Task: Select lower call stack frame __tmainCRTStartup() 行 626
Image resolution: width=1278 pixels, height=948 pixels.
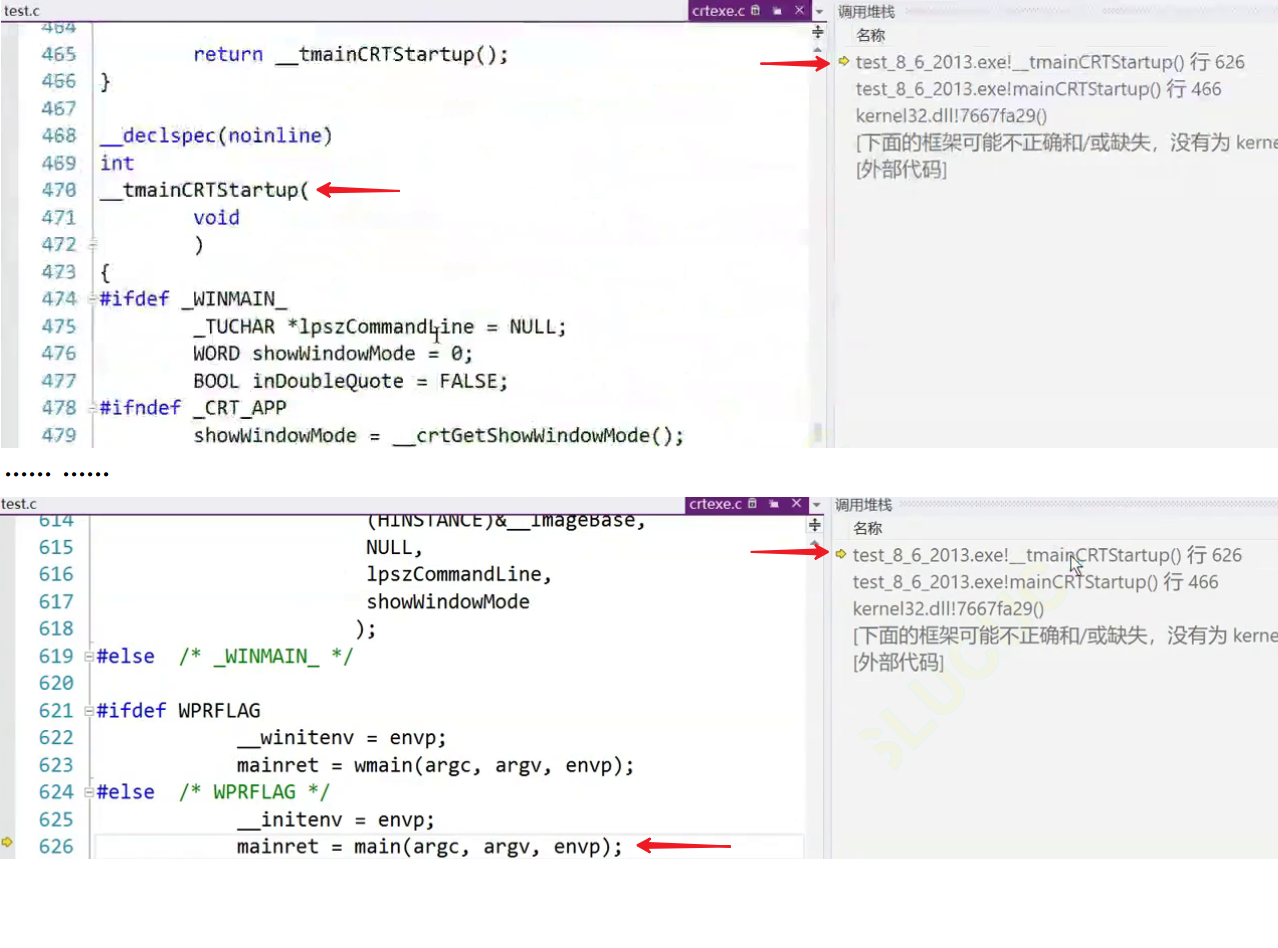Action: click(x=1047, y=555)
